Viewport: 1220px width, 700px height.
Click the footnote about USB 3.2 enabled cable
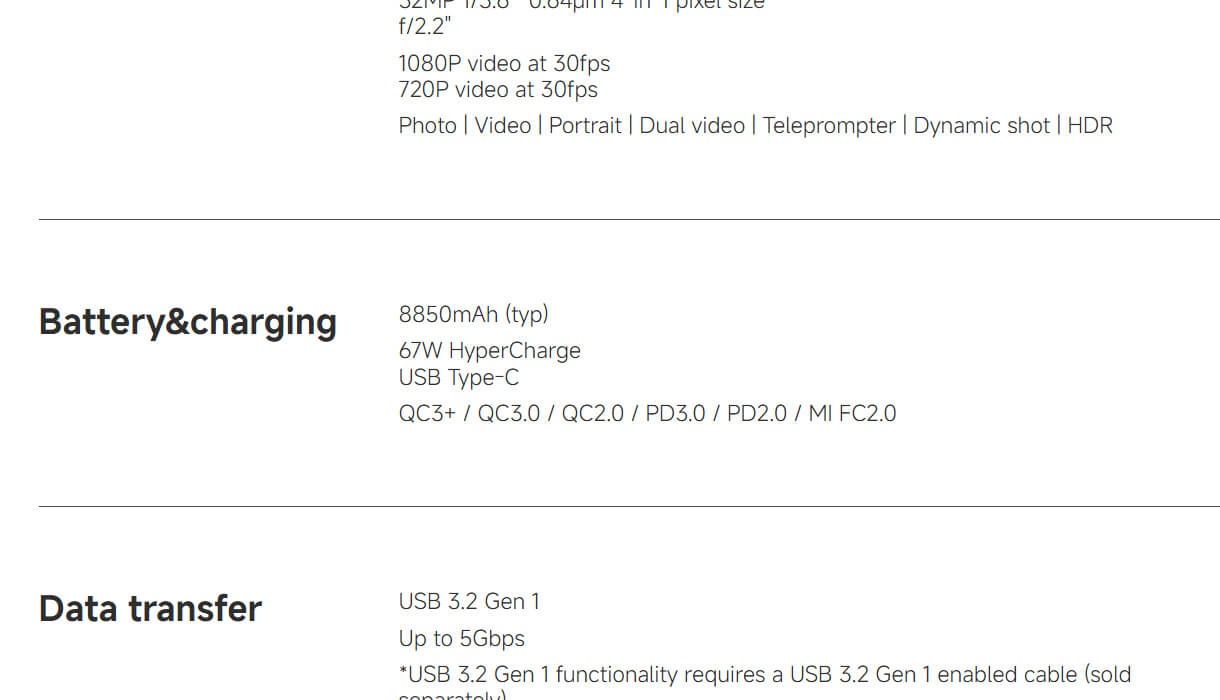tap(764, 675)
